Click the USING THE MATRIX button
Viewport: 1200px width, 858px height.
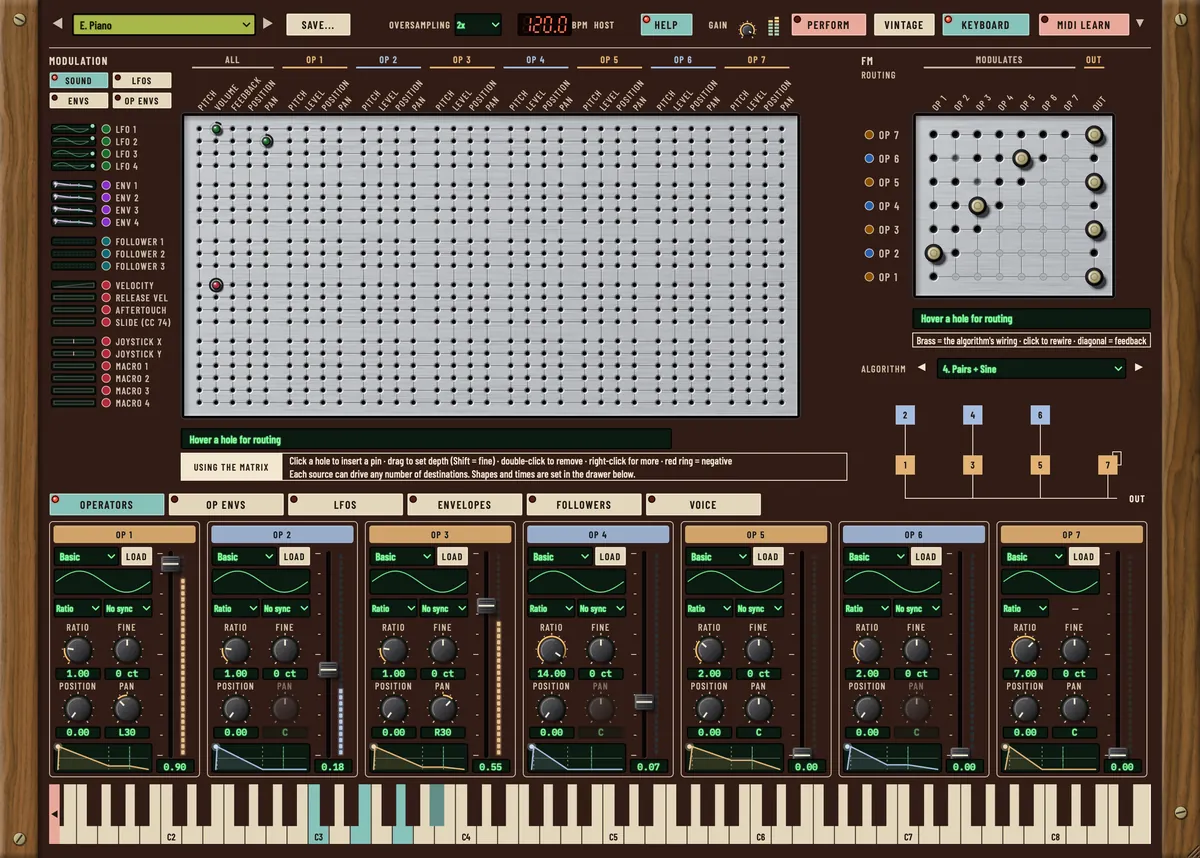tap(231, 467)
